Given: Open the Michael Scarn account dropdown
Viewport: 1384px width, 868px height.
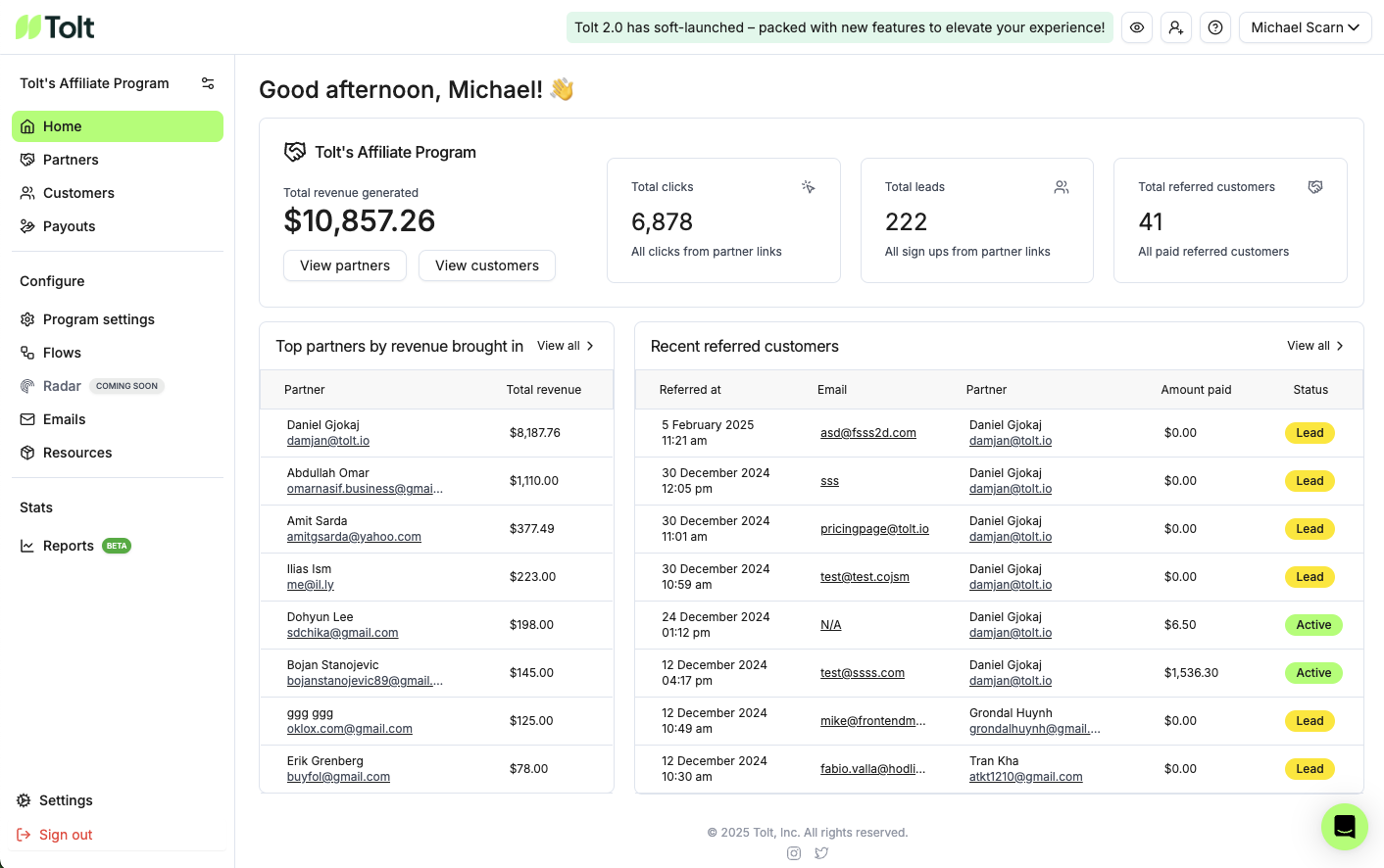Looking at the screenshot, I should (1305, 27).
